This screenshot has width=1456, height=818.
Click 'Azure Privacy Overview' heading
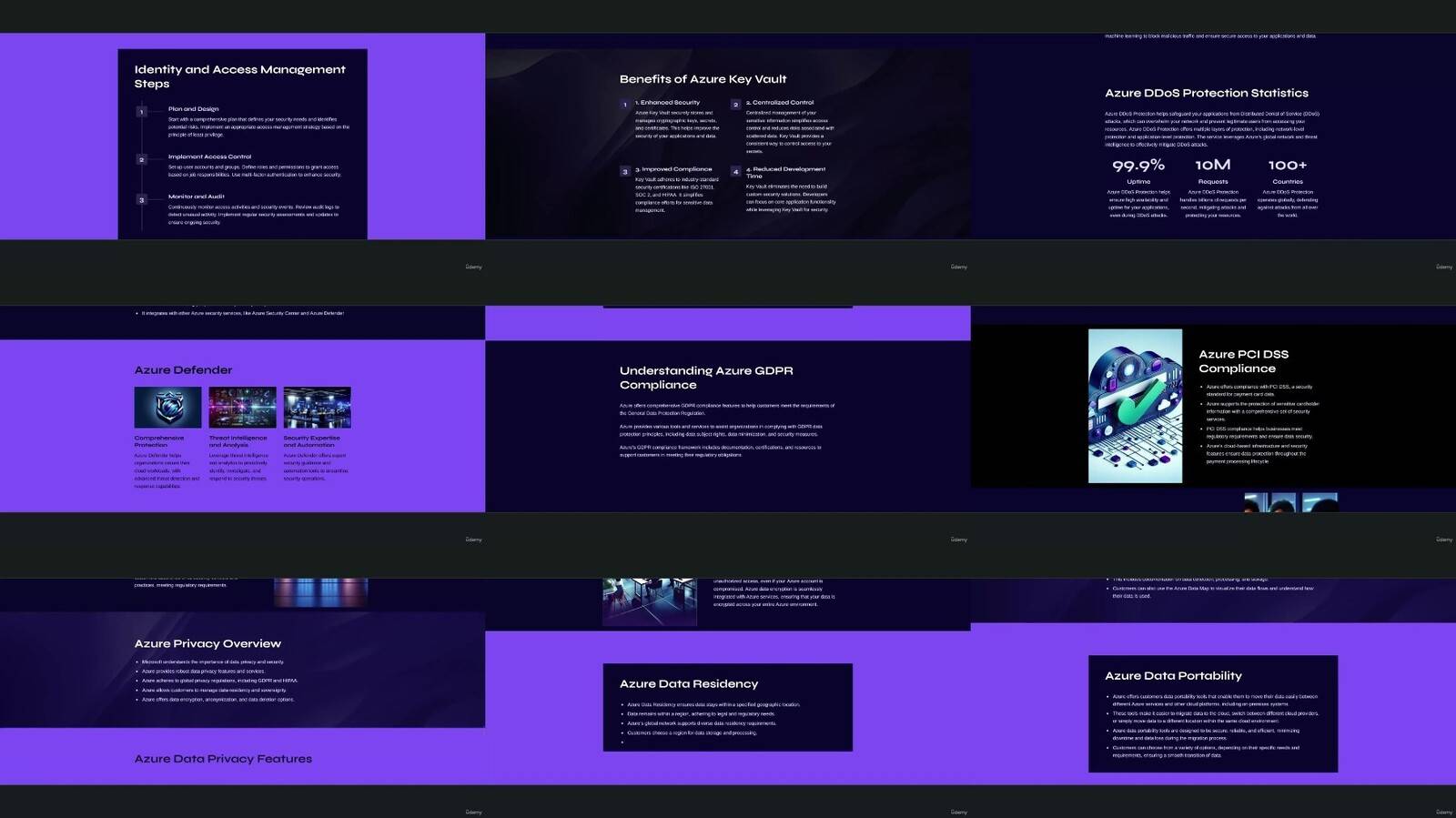pyautogui.click(x=207, y=643)
